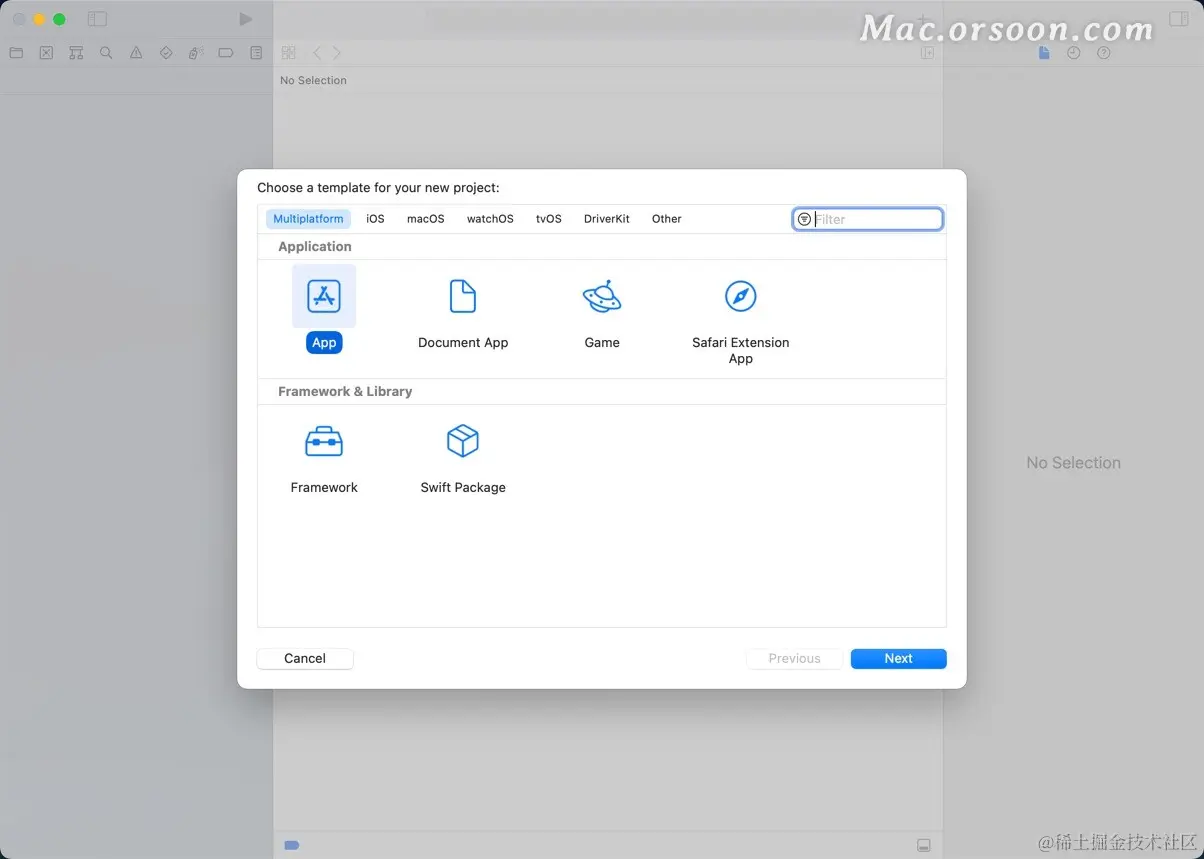Click the Framework label text
The width and height of the screenshot is (1204, 859).
324,487
